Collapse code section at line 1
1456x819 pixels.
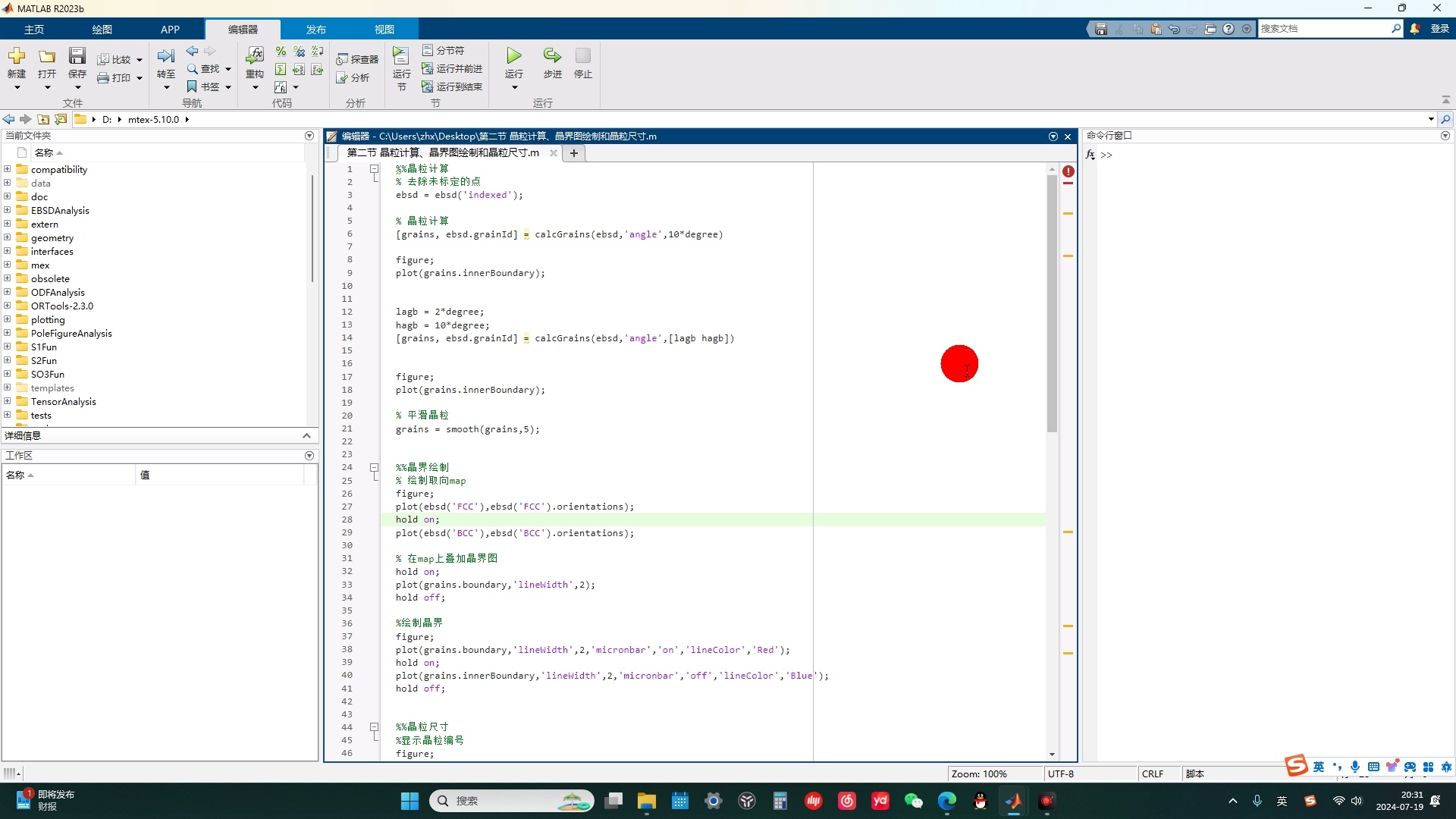[x=374, y=169]
